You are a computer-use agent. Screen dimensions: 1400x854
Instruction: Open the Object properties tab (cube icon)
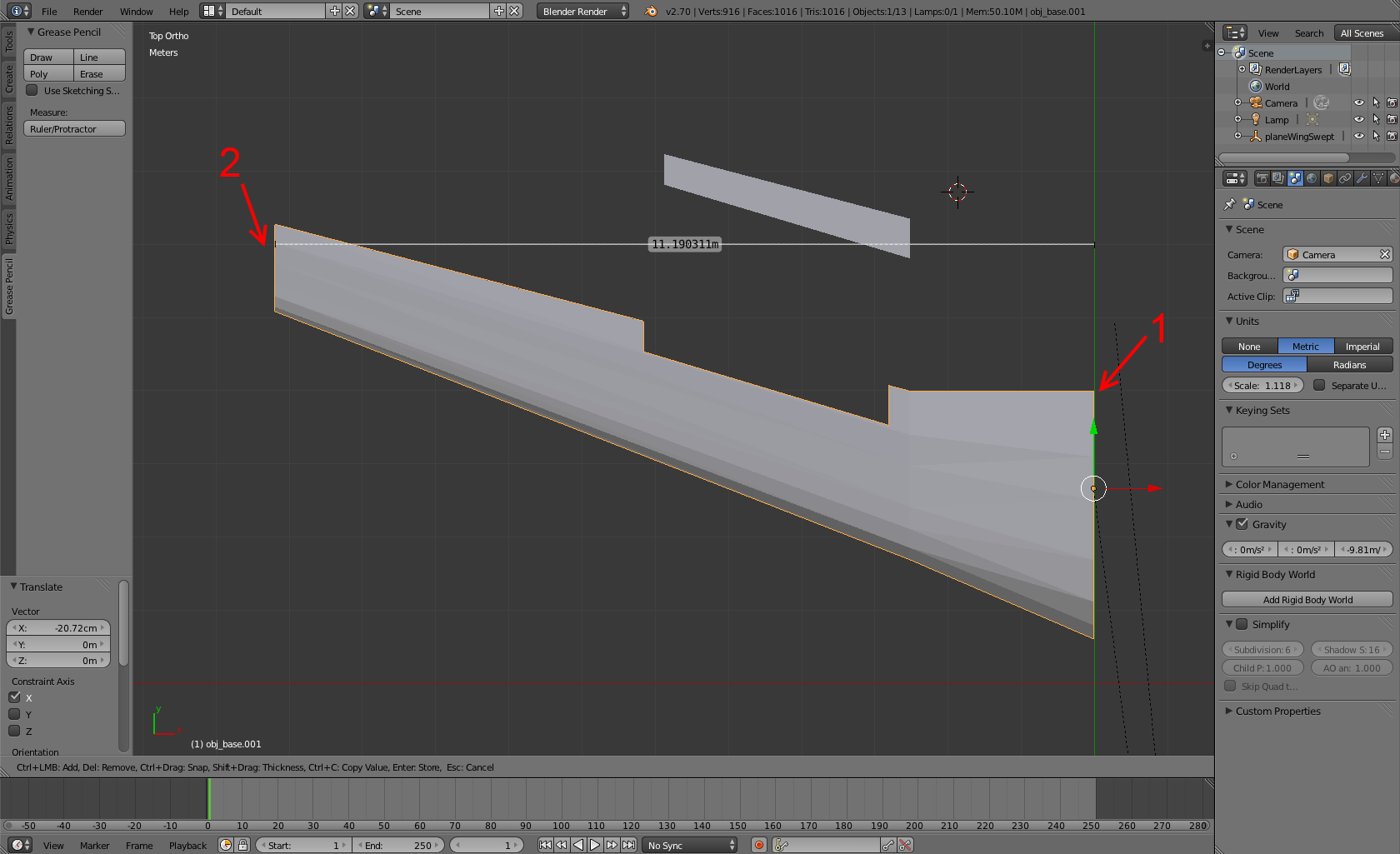pos(1328,178)
